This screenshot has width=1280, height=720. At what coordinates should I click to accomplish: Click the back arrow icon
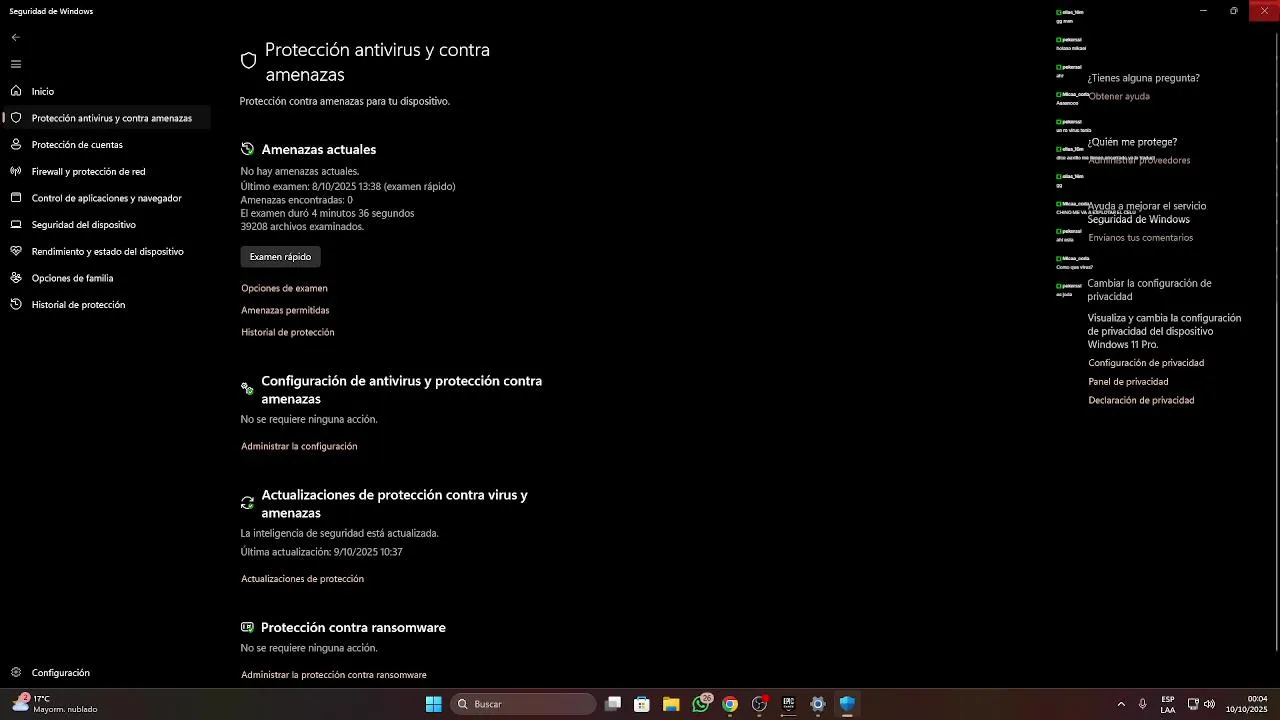[15, 37]
